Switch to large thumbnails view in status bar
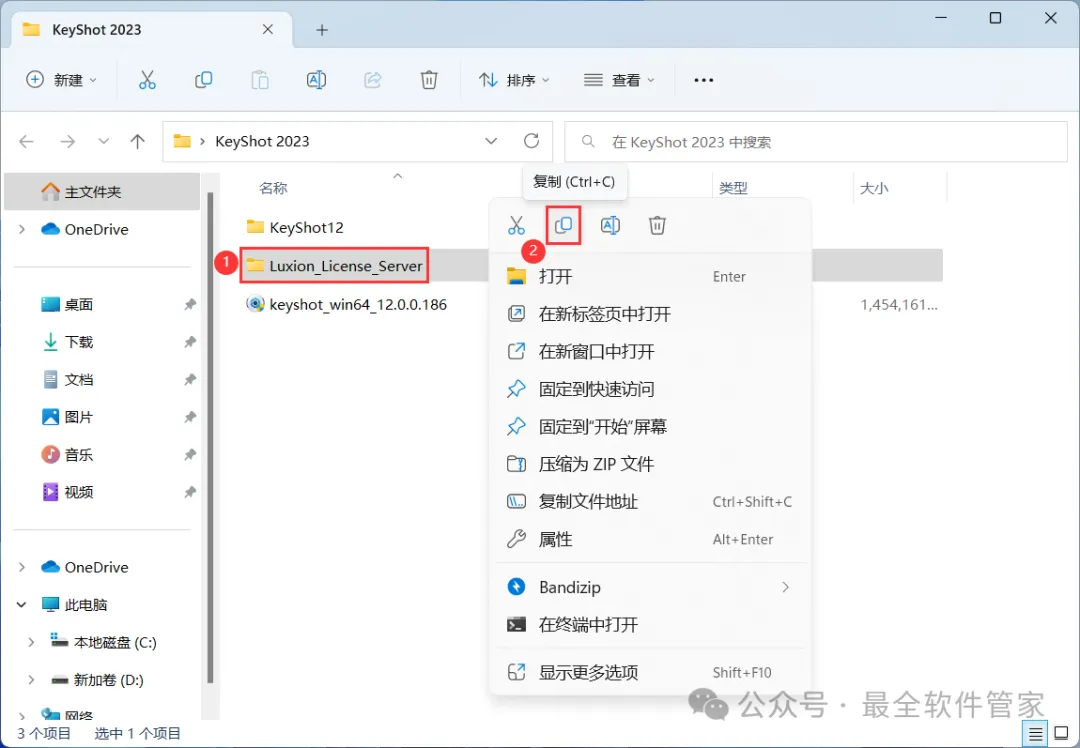This screenshot has width=1080, height=748. [1061, 734]
